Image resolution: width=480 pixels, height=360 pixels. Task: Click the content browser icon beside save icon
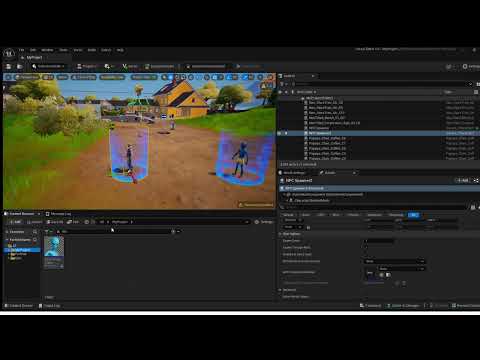[19, 67]
